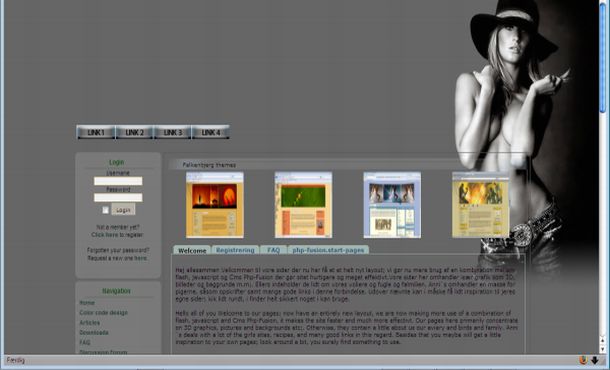The width and height of the screenshot is (610, 370).
Task: Focus the Password input field
Action: pos(118,197)
